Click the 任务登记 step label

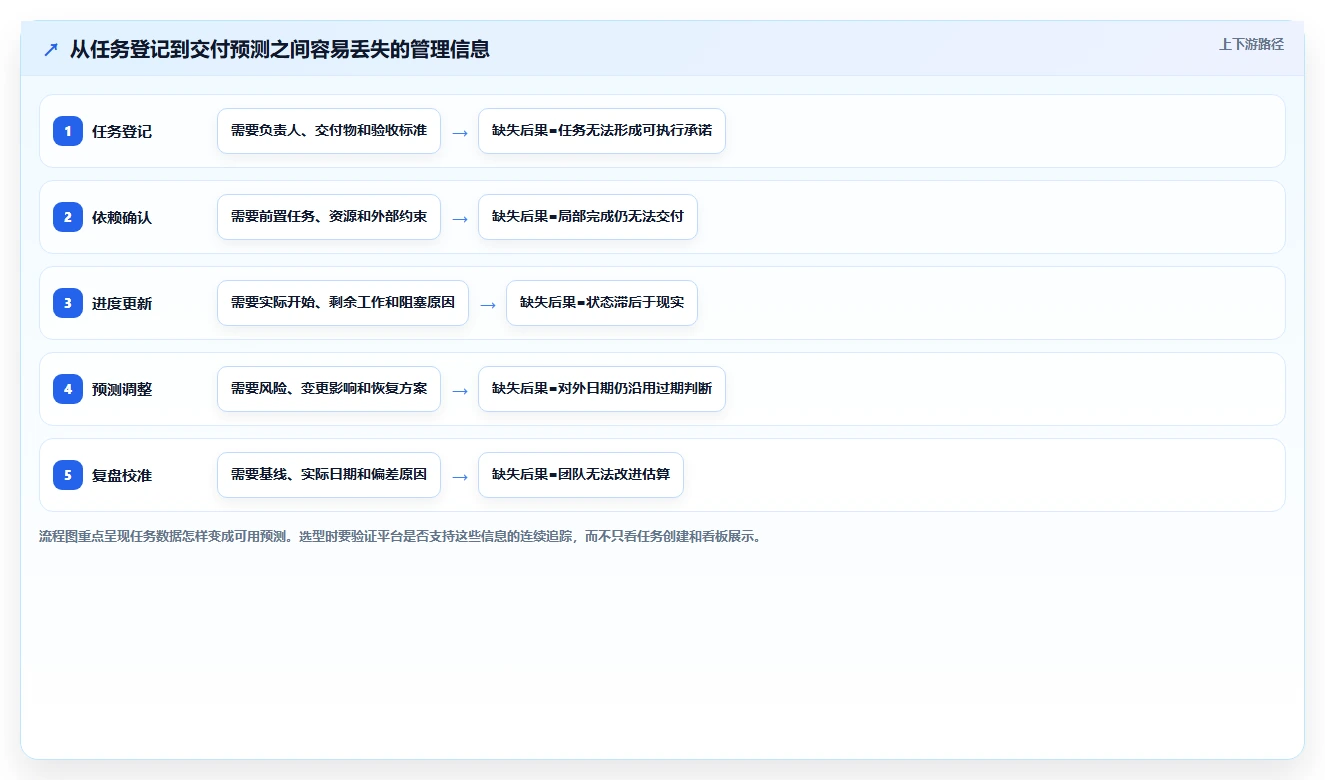(122, 131)
